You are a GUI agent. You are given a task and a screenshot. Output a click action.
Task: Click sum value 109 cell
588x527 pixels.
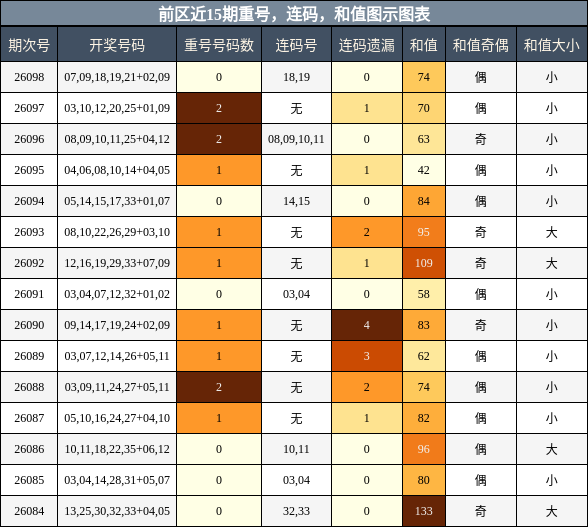(x=424, y=263)
